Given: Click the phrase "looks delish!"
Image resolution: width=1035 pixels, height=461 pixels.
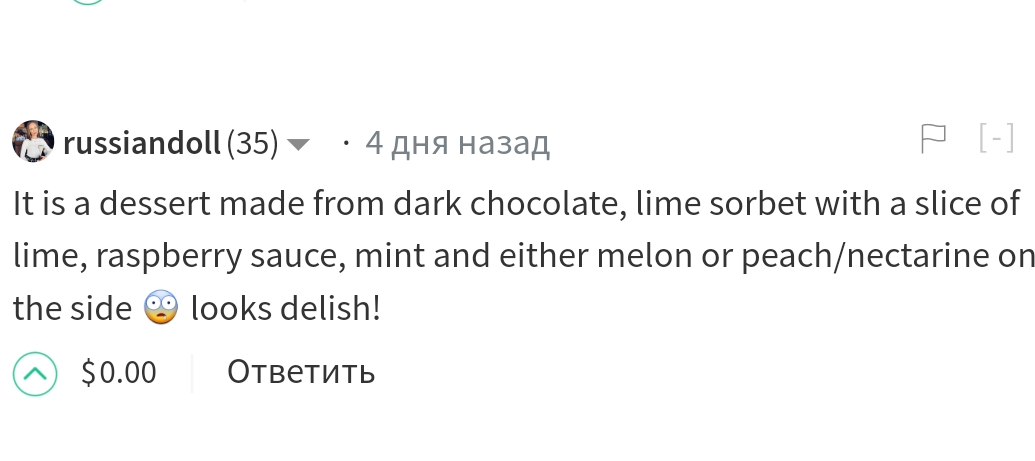Looking at the screenshot, I should point(286,309).
